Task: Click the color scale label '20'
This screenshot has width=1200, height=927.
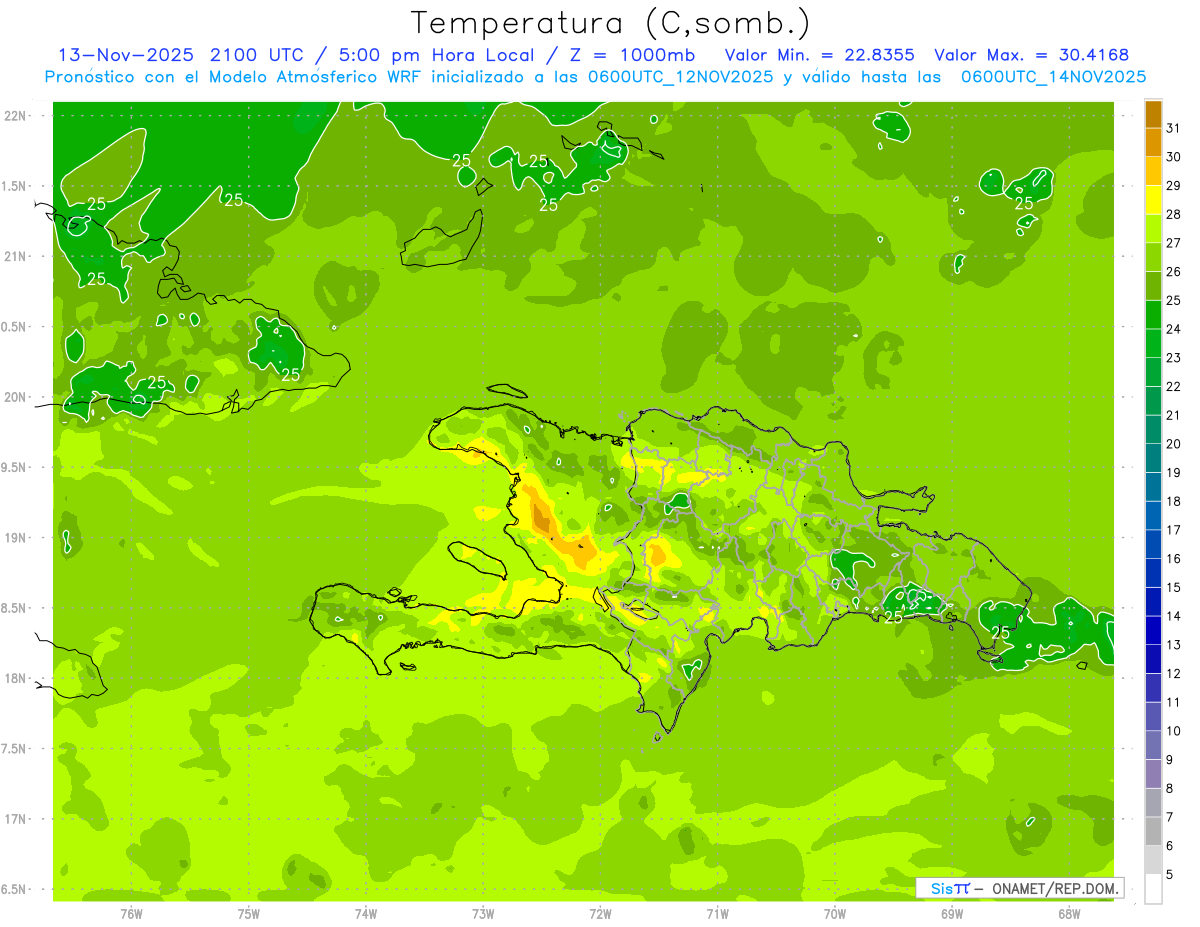Action: (x=1173, y=444)
